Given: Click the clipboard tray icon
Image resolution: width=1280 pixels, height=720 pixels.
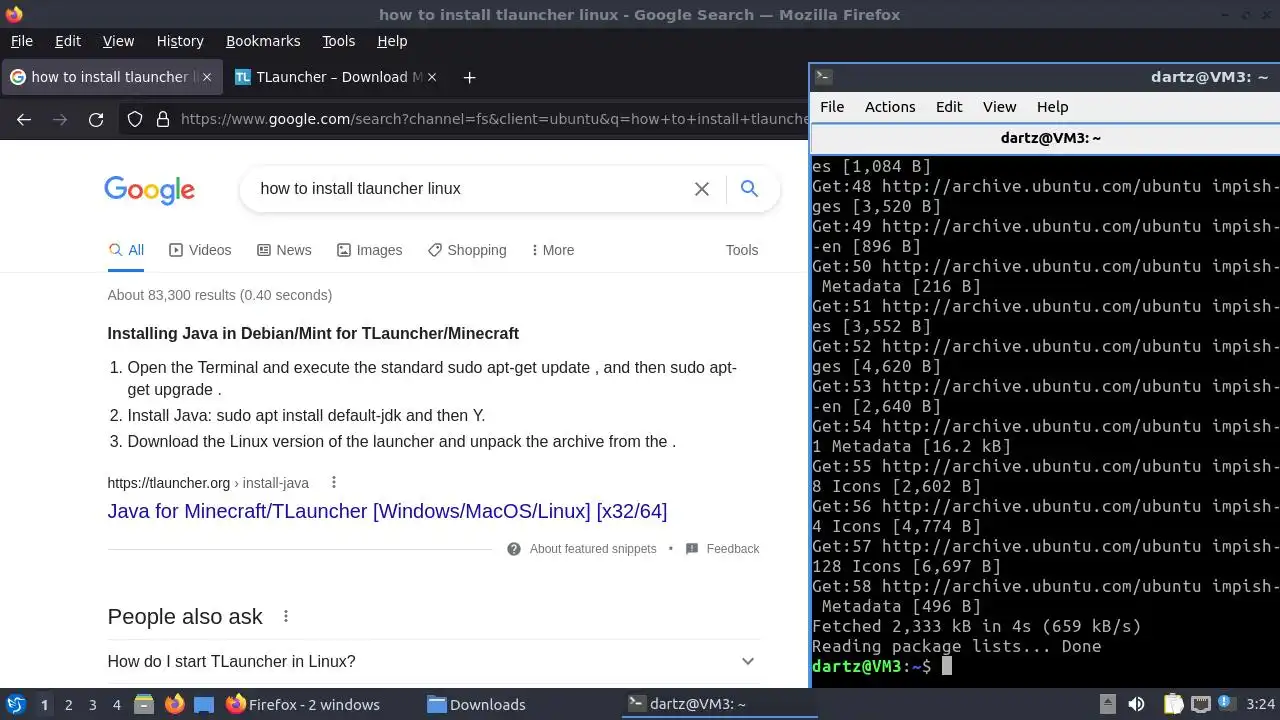Looking at the screenshot, I should click(x=1173, y=705).
